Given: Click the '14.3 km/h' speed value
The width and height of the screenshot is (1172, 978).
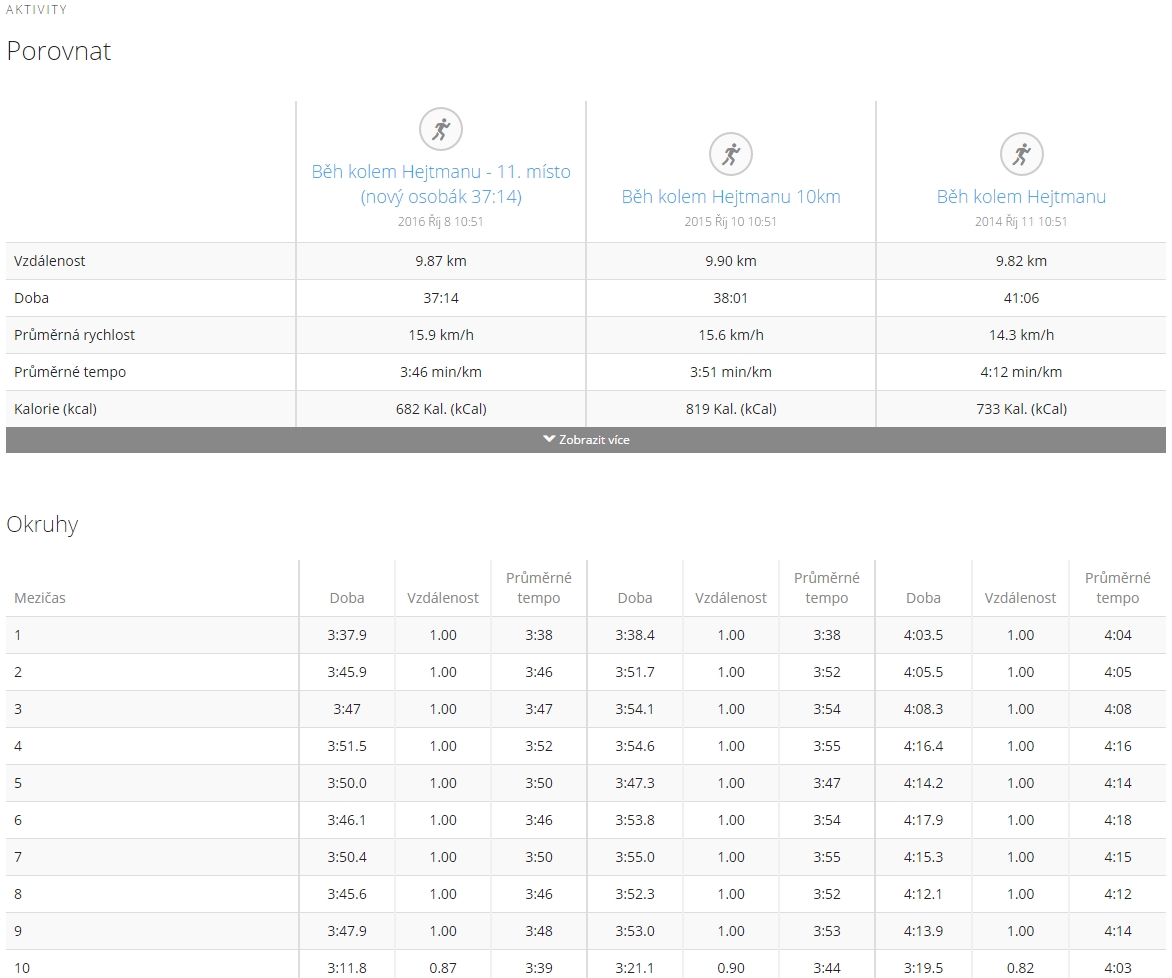Looking at the screenshot, I should click(1021, 335).
